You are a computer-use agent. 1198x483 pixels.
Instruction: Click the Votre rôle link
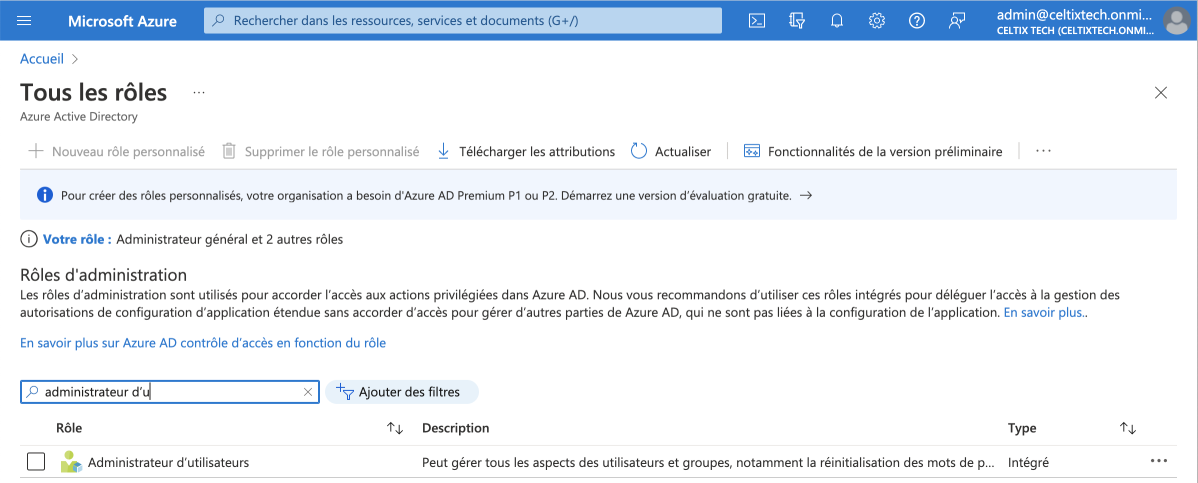pyautogui.click(x=77, y=239)
